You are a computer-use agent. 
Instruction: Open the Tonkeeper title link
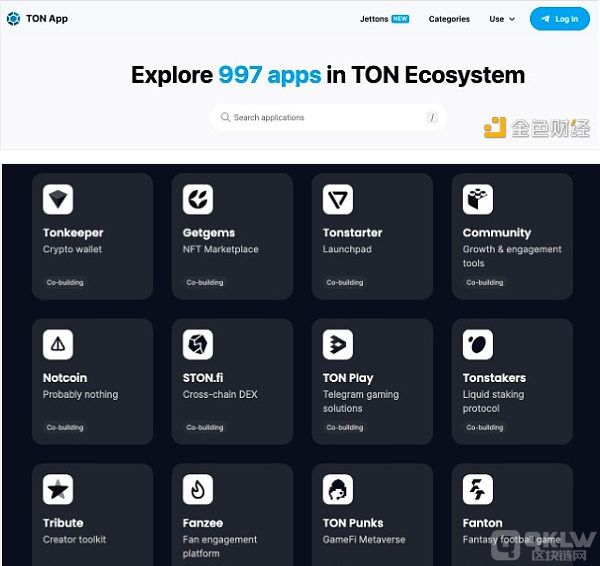73,233
